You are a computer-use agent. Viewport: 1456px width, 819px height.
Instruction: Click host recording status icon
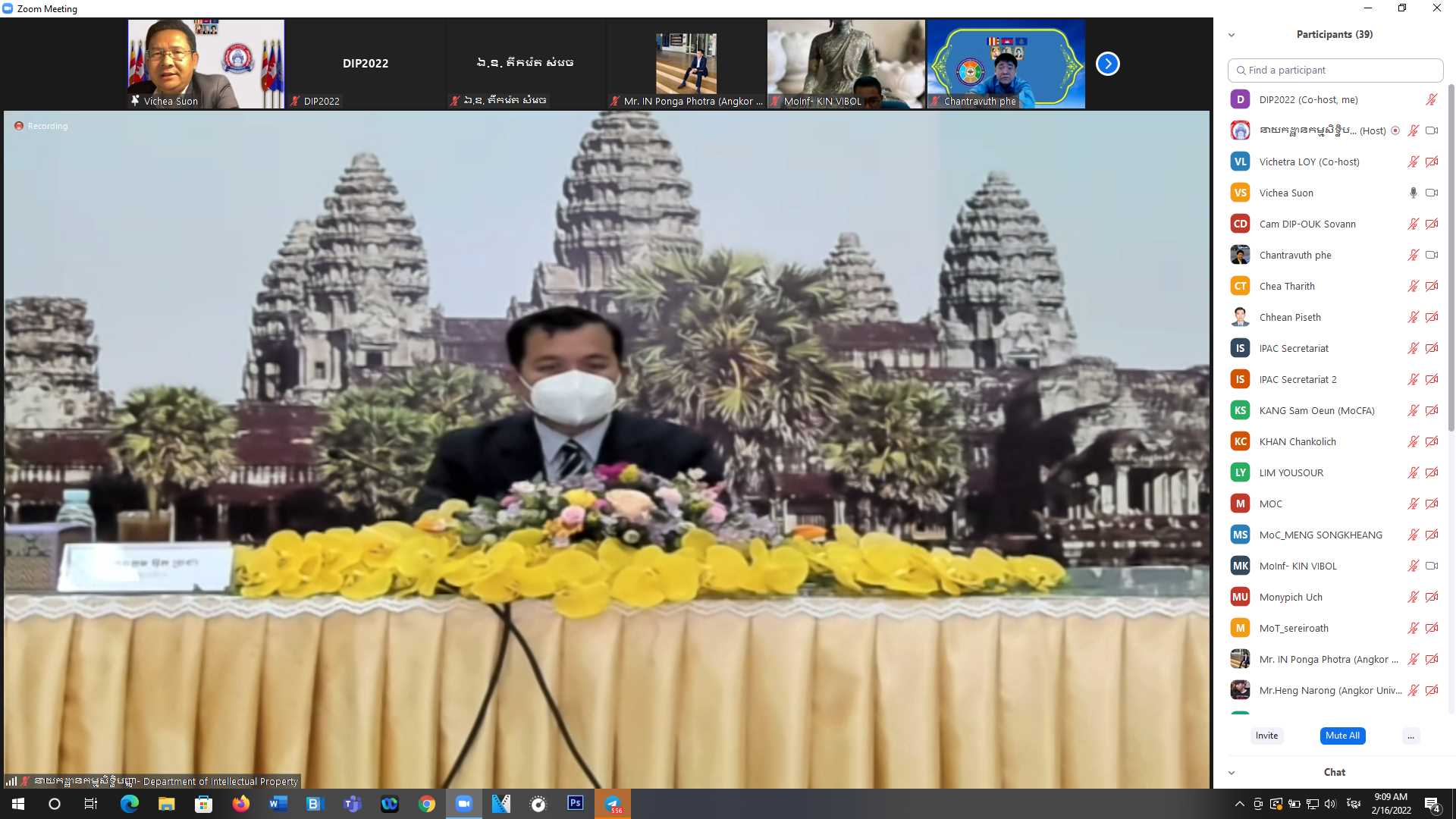pos(1395,130)
